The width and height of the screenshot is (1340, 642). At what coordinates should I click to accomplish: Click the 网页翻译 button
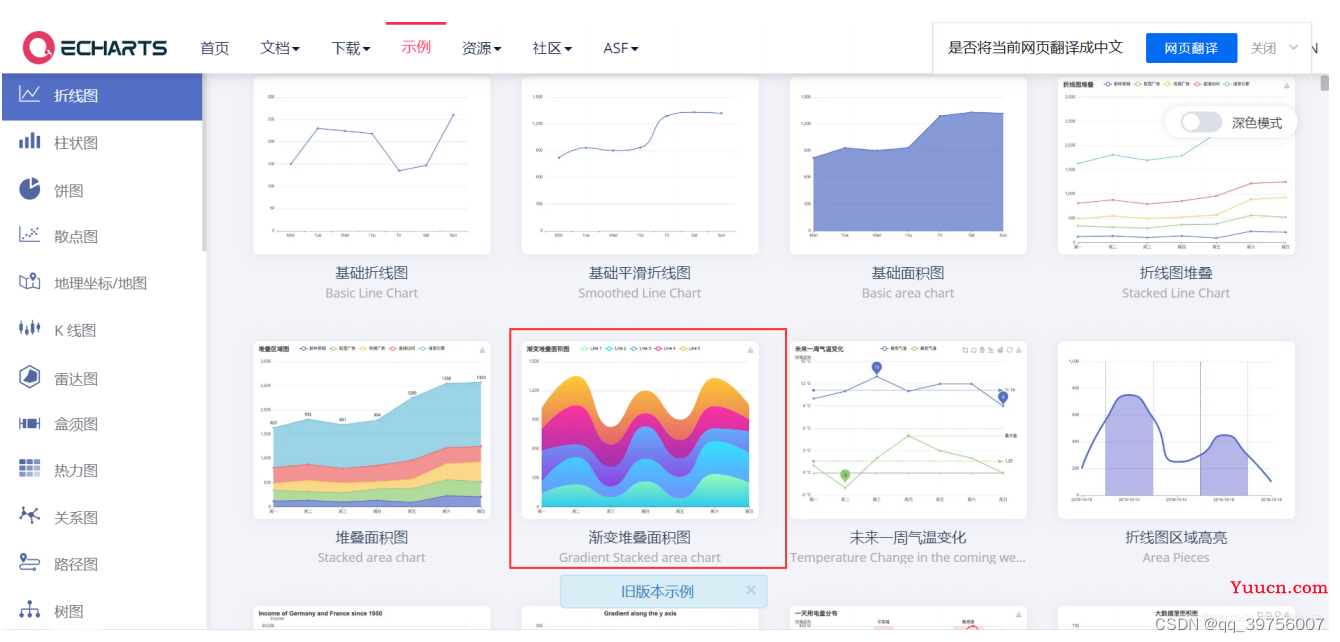coord(1190,48)
